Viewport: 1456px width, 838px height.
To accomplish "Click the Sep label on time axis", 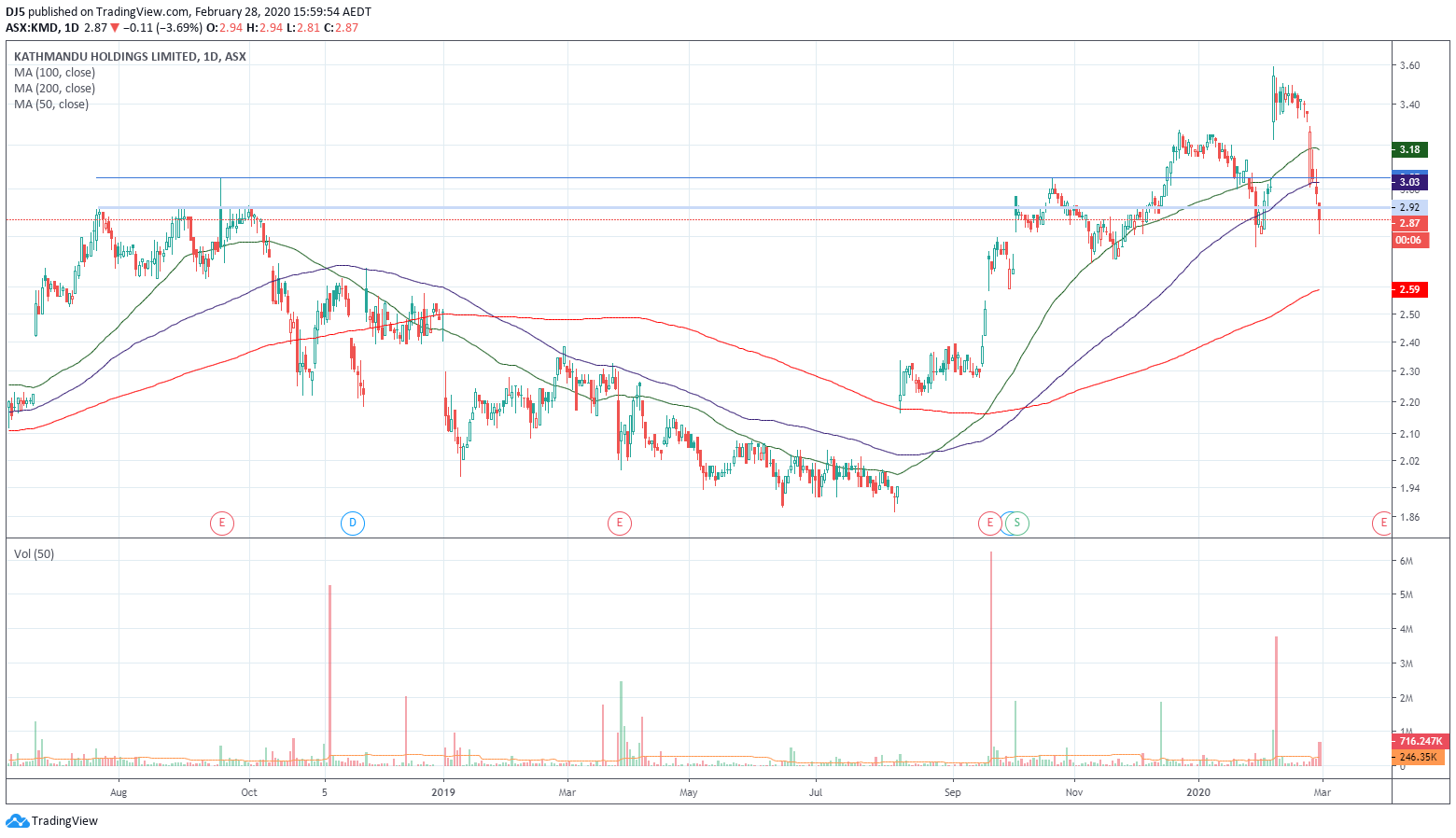I will [952, 792].
